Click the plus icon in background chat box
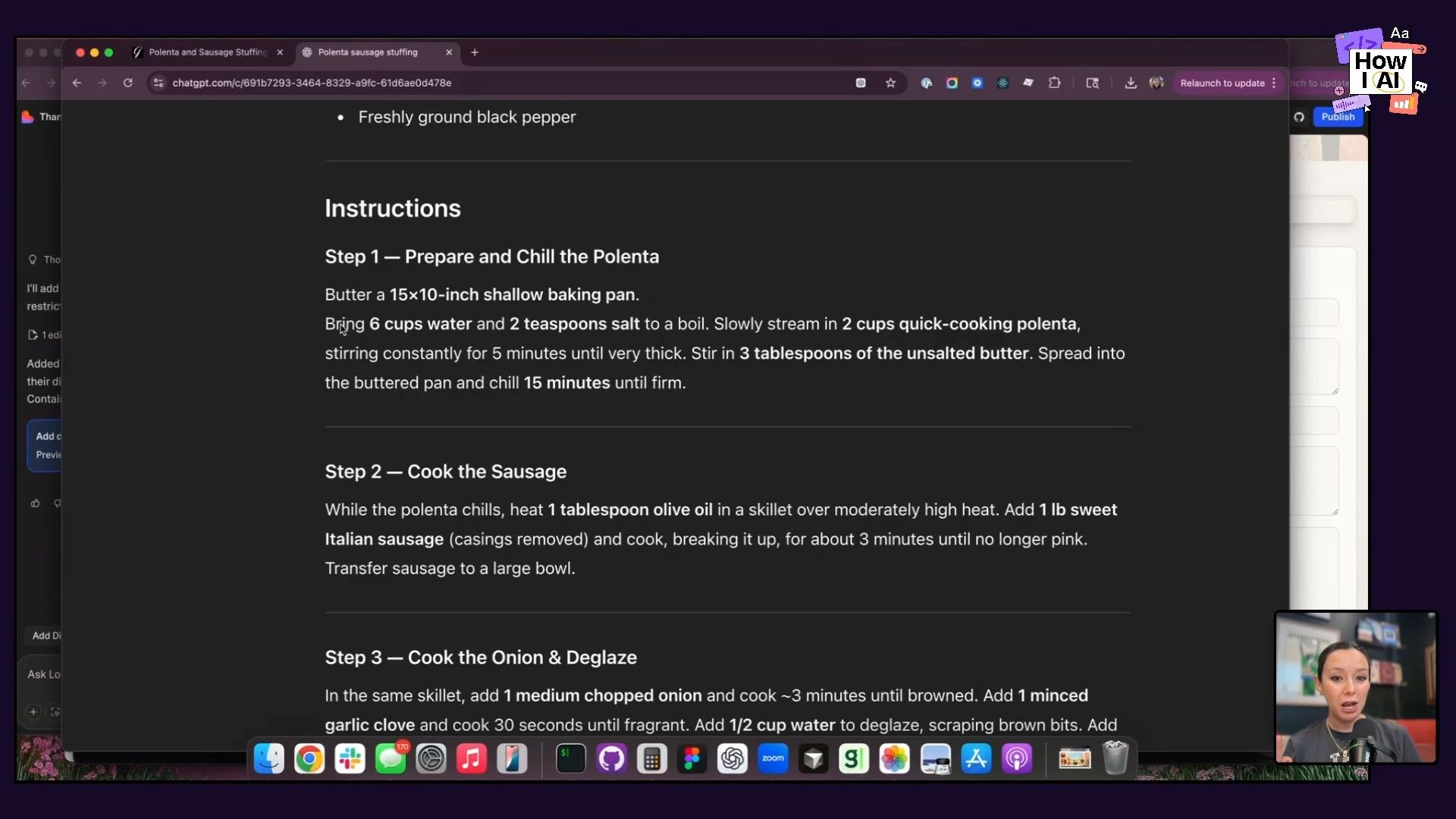The width and height of the screenshot is (1456, 819). [33, 711]
